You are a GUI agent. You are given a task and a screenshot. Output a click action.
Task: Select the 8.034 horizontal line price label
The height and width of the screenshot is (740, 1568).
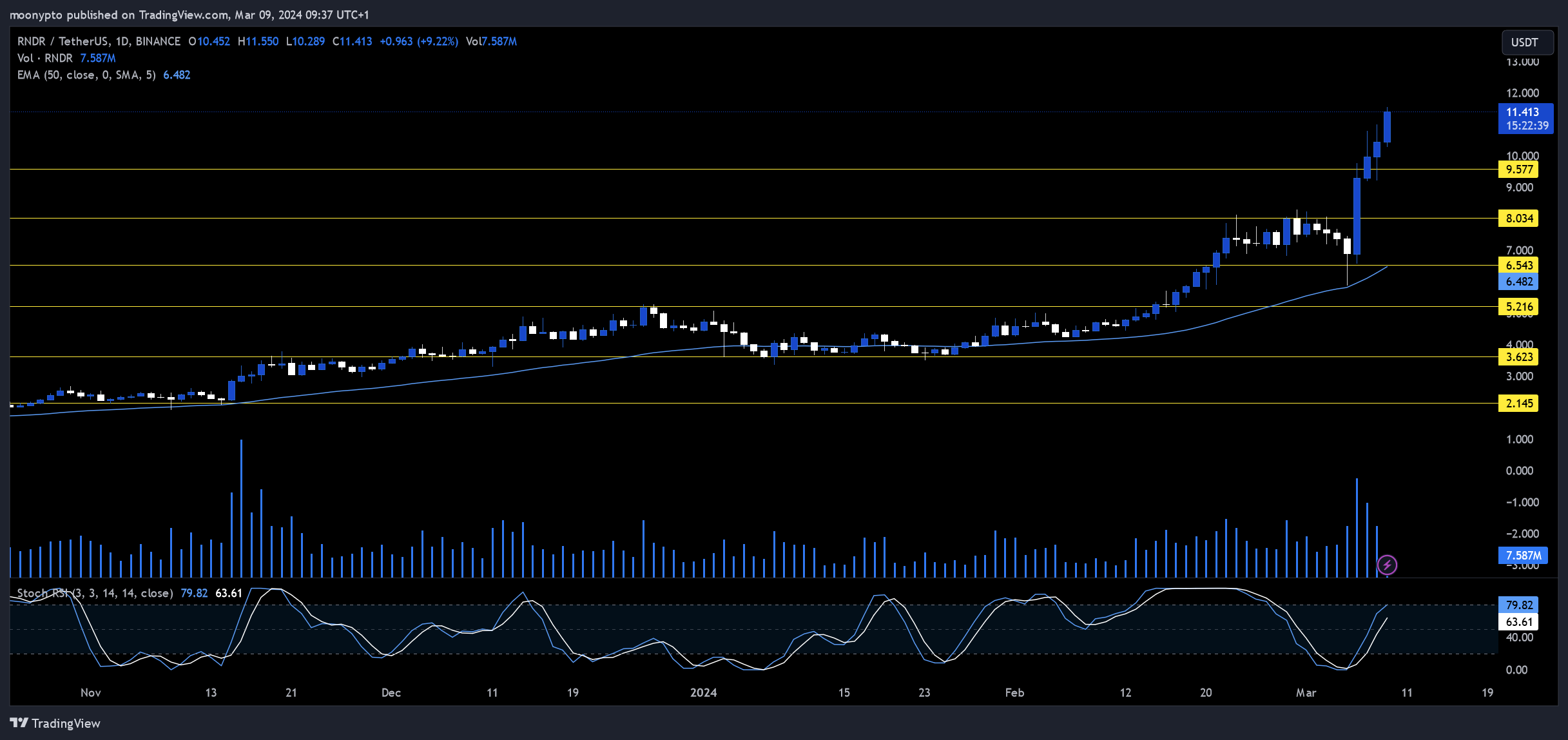click(1518, 219)
